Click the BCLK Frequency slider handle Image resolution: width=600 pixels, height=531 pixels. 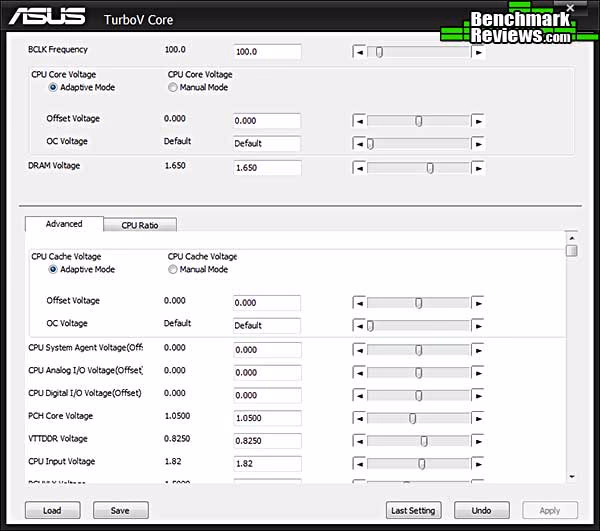pos(379,52)
